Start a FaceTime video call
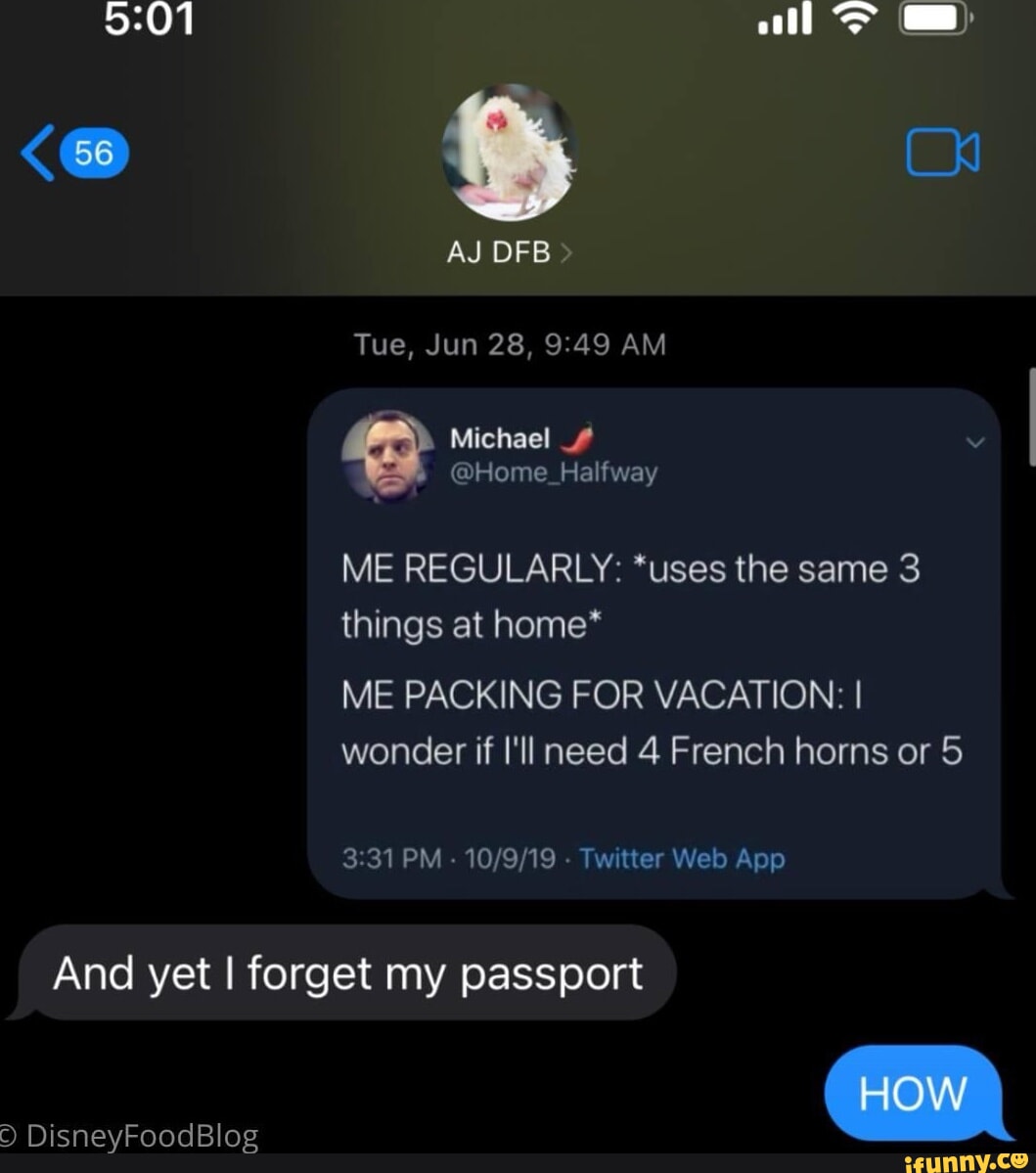This screenshot has height=1173, width=1036. pyautogui.click(x=942, y=152)
